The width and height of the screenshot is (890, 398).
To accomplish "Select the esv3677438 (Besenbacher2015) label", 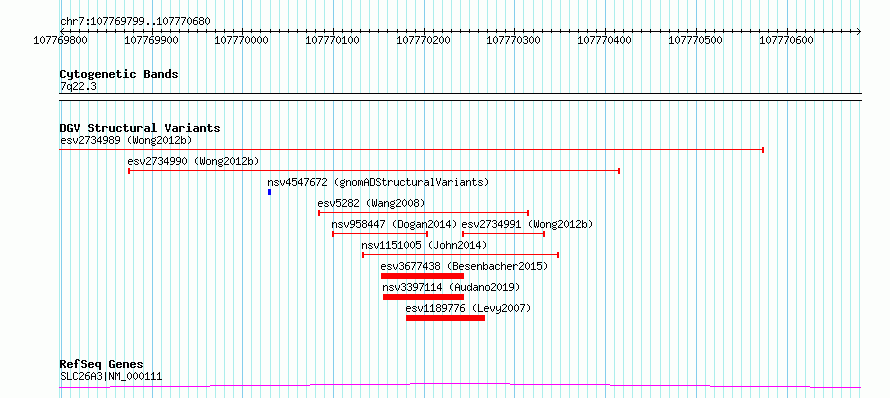I will point(464,266).
